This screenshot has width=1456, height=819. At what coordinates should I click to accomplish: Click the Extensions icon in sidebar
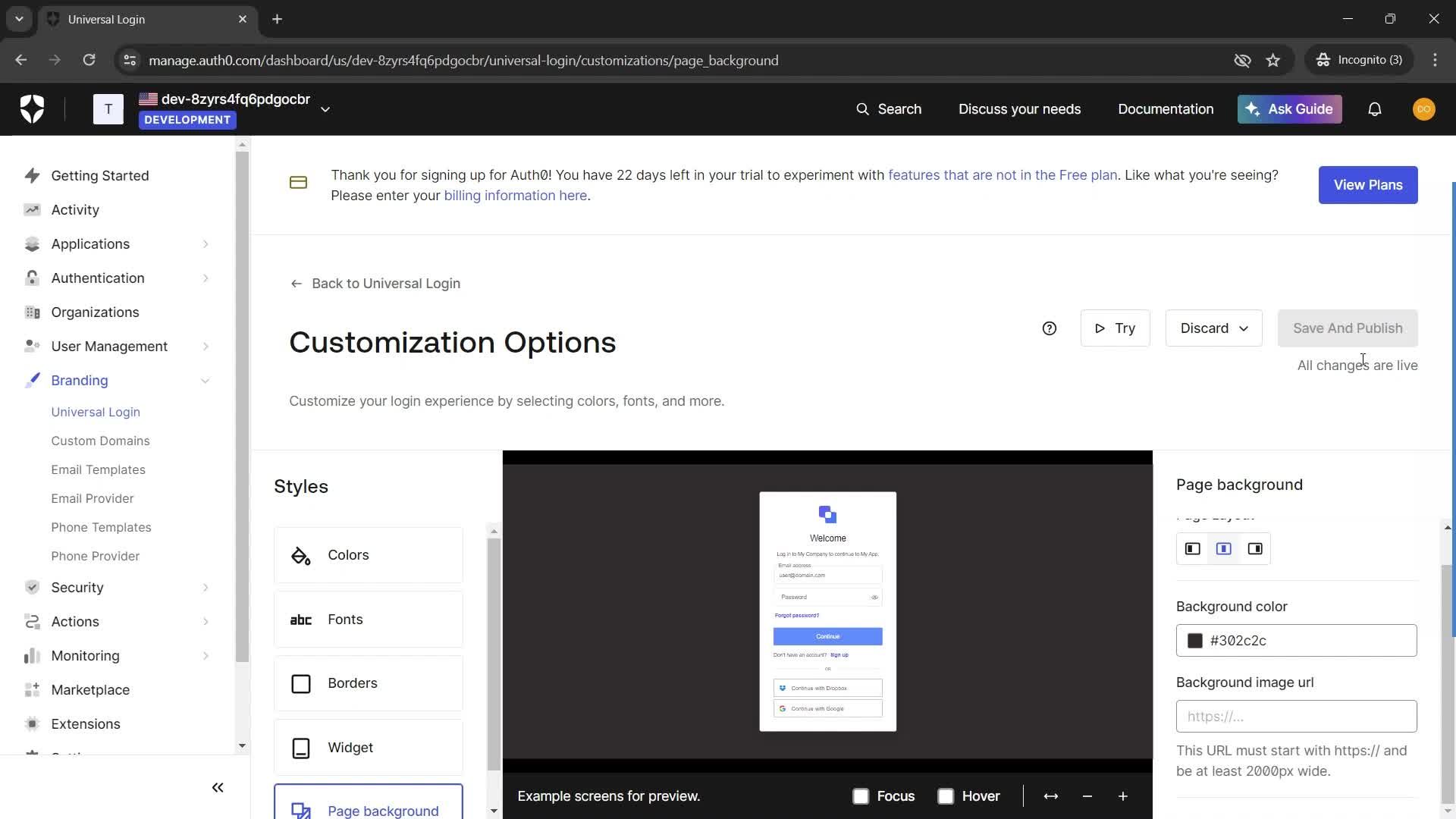(x=32, y=724)
